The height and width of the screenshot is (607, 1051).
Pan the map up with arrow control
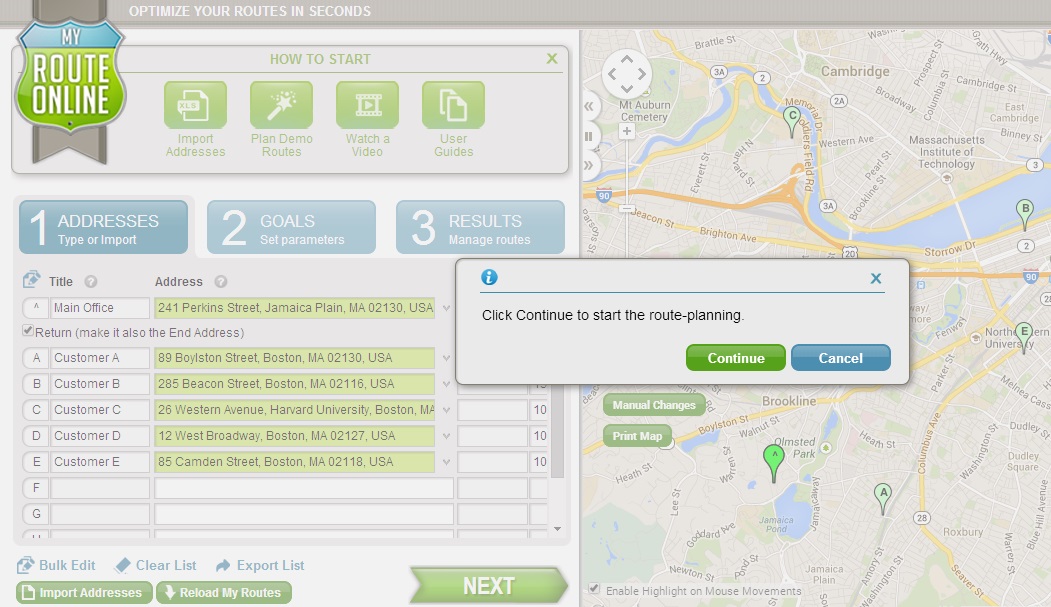tap(627, 60)
